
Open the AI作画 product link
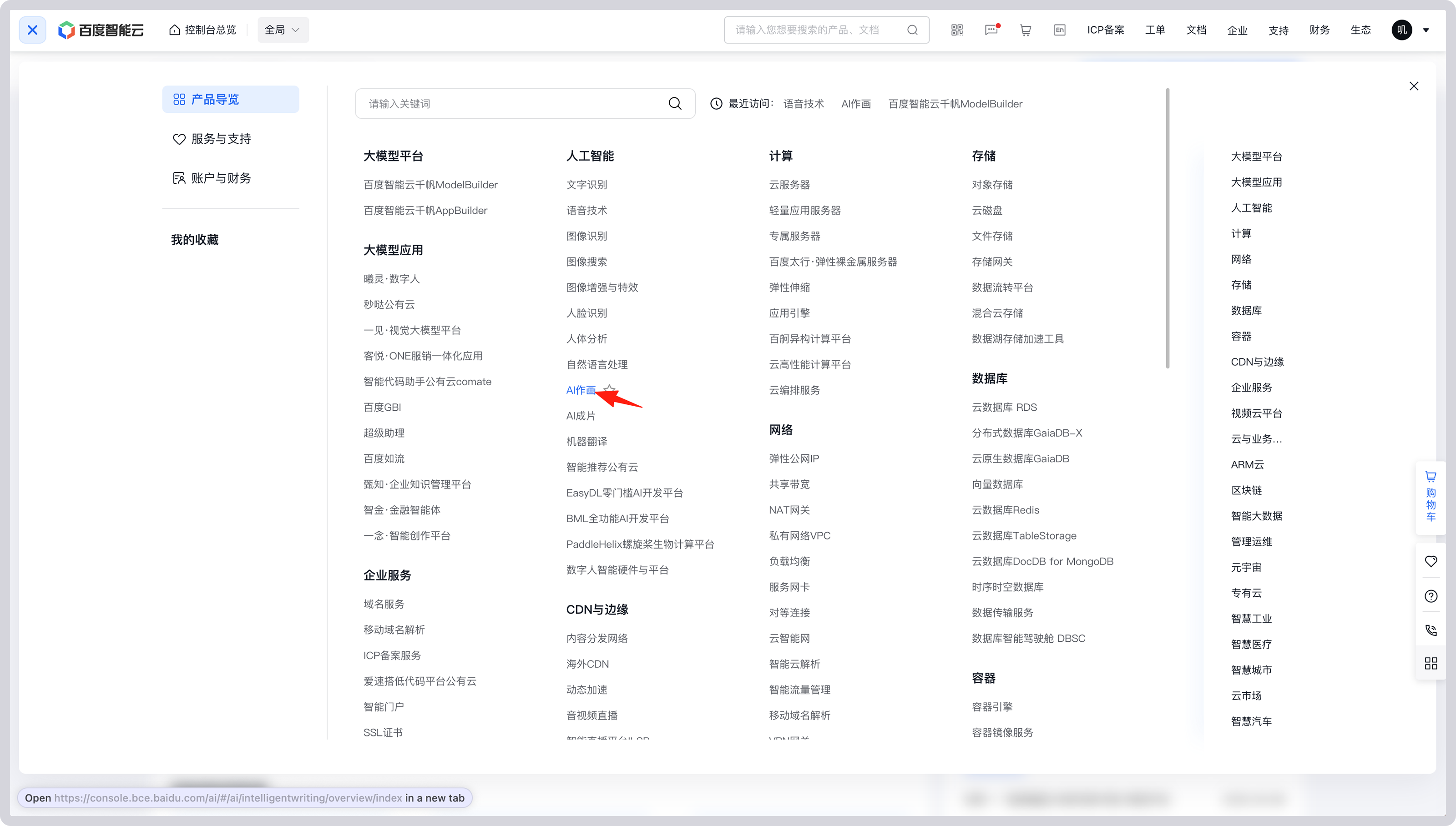coord(581,390)
